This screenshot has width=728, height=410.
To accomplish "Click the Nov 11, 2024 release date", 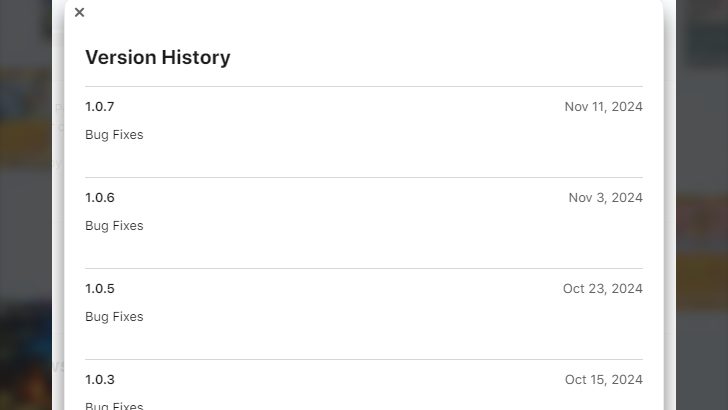I will [603, 107].
